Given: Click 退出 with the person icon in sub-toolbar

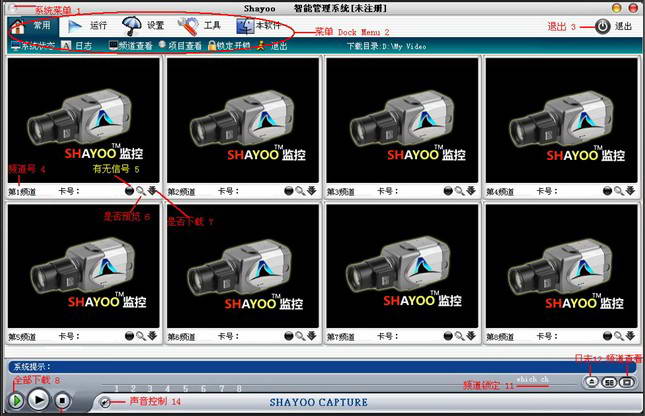Looking at the screenshot, I should point(272,46).
